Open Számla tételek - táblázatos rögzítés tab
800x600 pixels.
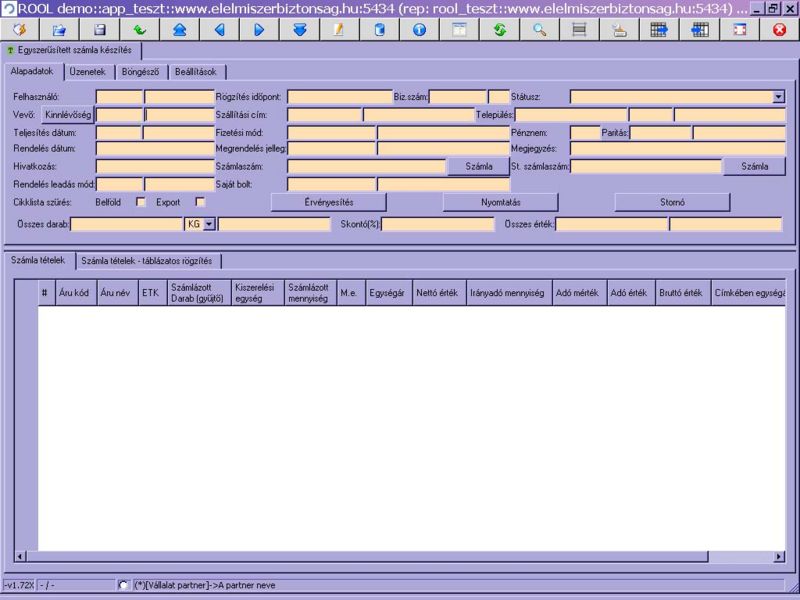tap(150, 260)
